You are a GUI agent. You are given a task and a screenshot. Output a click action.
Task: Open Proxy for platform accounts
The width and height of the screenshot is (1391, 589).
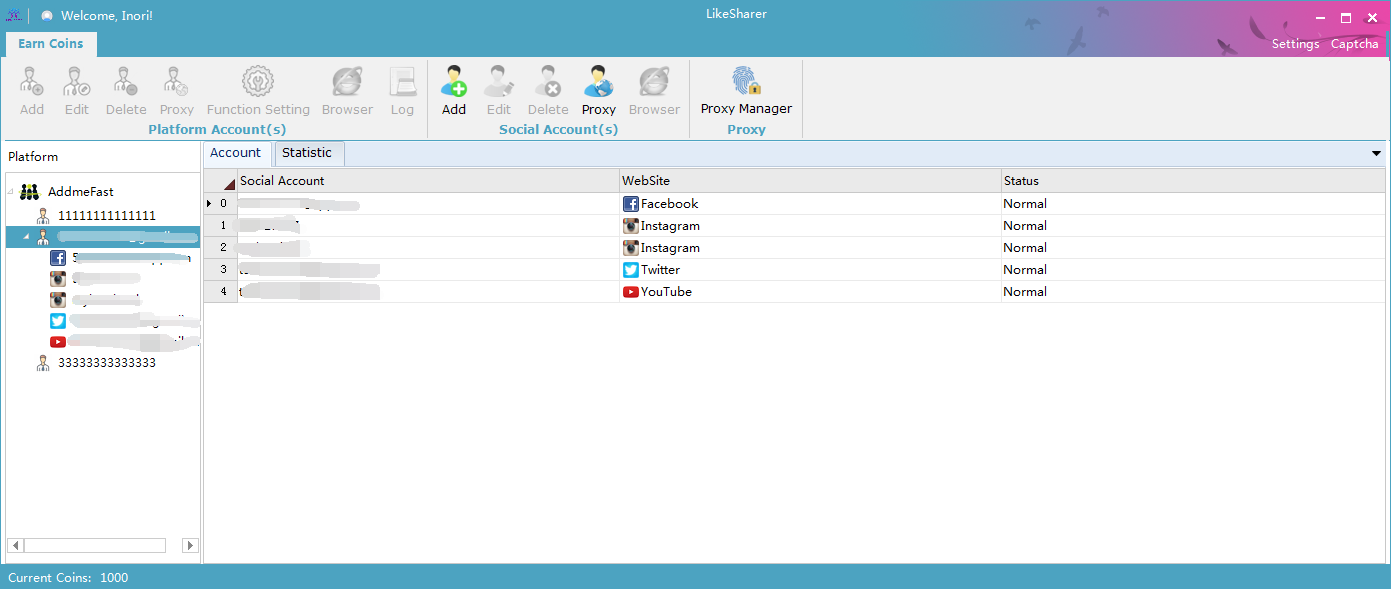pos(177,91)
